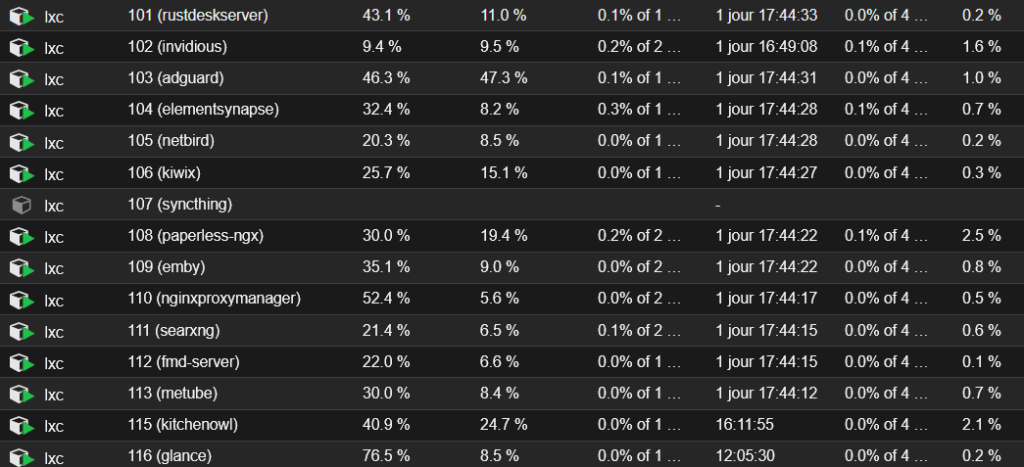Click the 2.5 % value in paperless-ngx row

click(x=982, y=236)
